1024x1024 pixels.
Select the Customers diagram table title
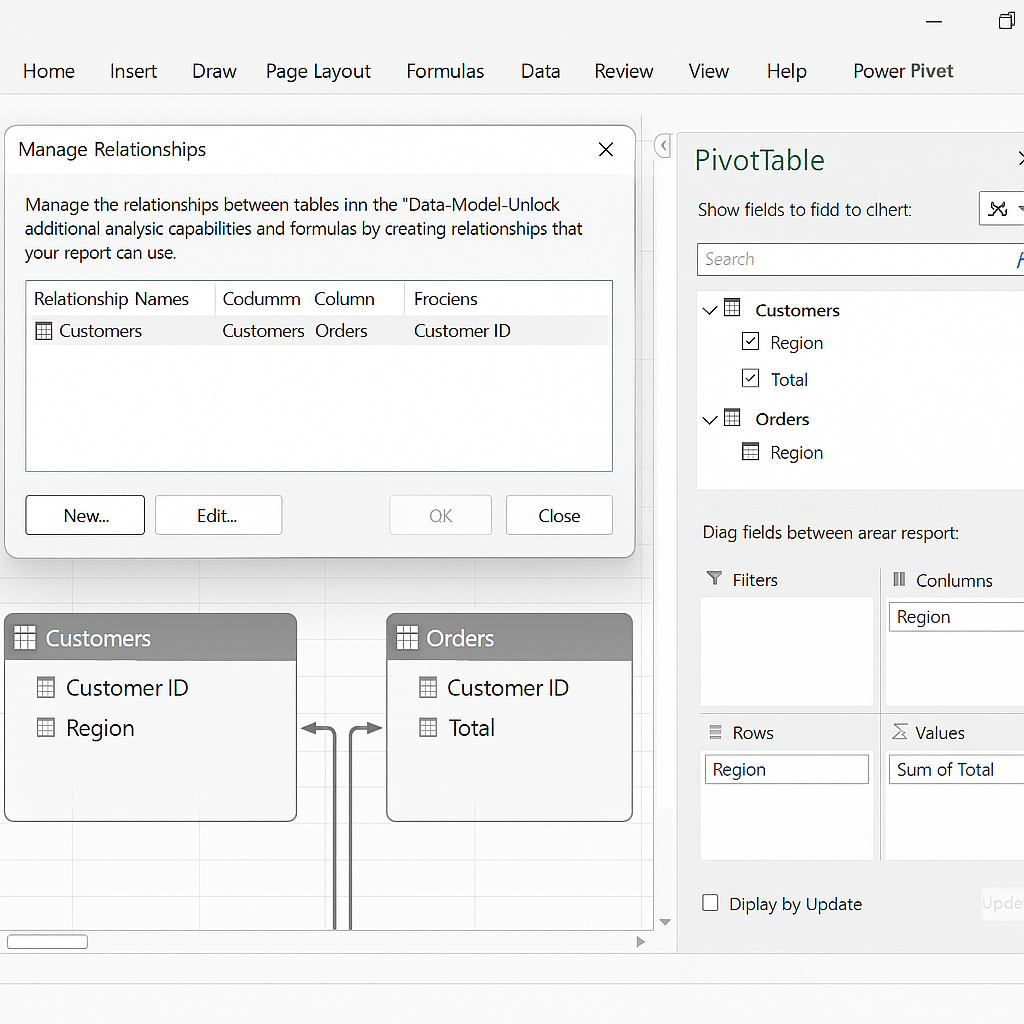pos(98,638)
